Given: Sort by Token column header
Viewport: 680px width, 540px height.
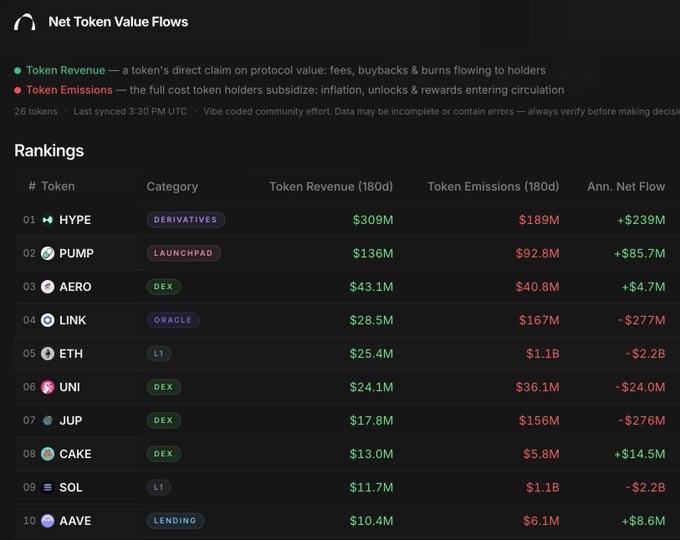Looking at the screenshot, I should pyautogui.click(x=58, y=186).
